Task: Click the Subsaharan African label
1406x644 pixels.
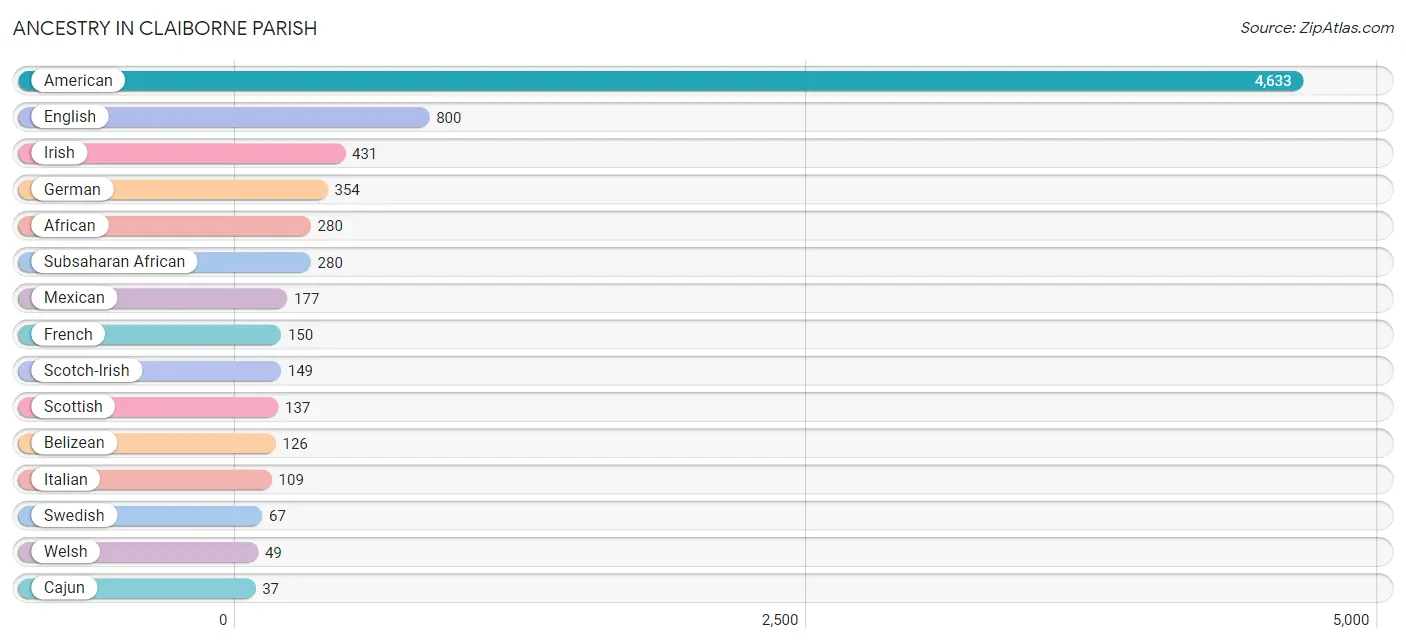Action: click(114, 262)
